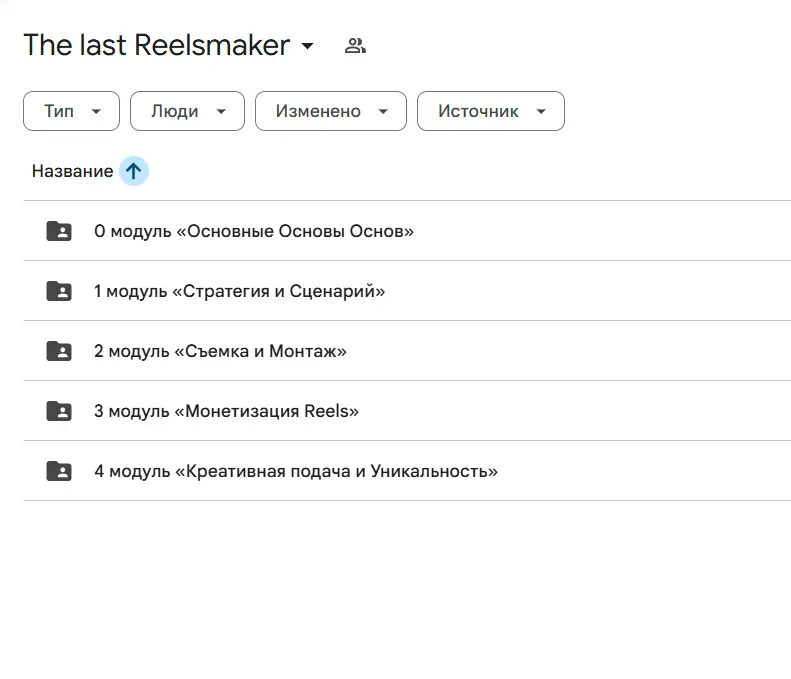Click the caret inside the Тип chip
791x679 pixels.
tap(97, 111)
